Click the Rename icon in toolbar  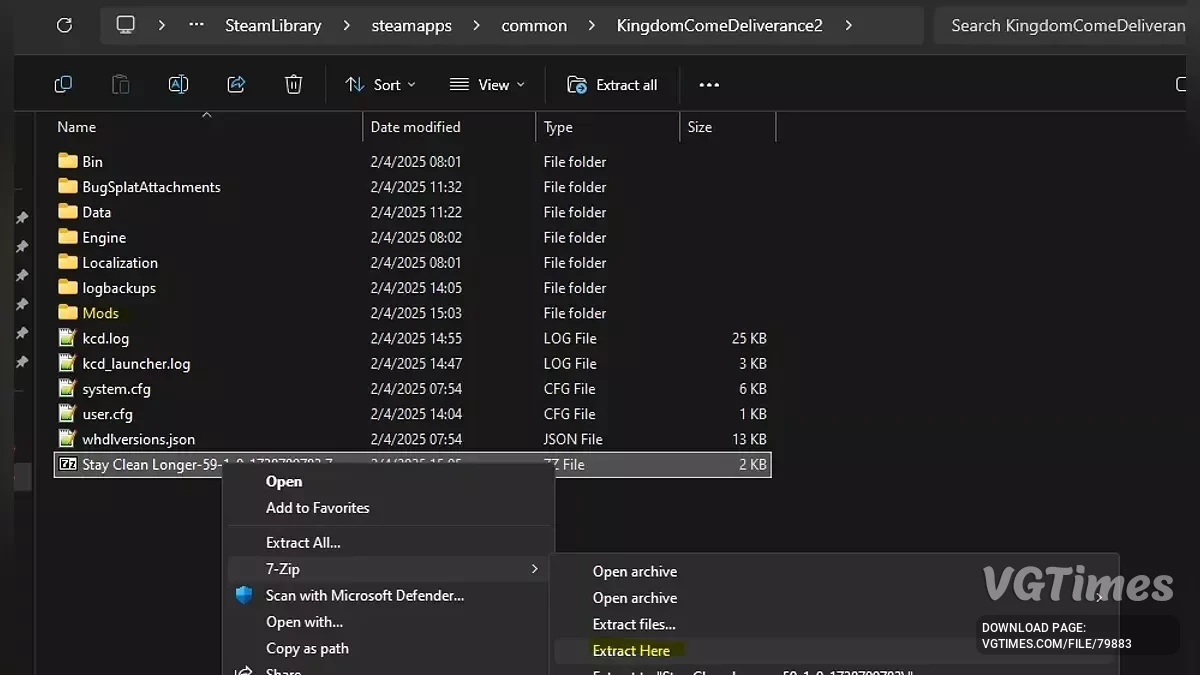tap(178, 85)
